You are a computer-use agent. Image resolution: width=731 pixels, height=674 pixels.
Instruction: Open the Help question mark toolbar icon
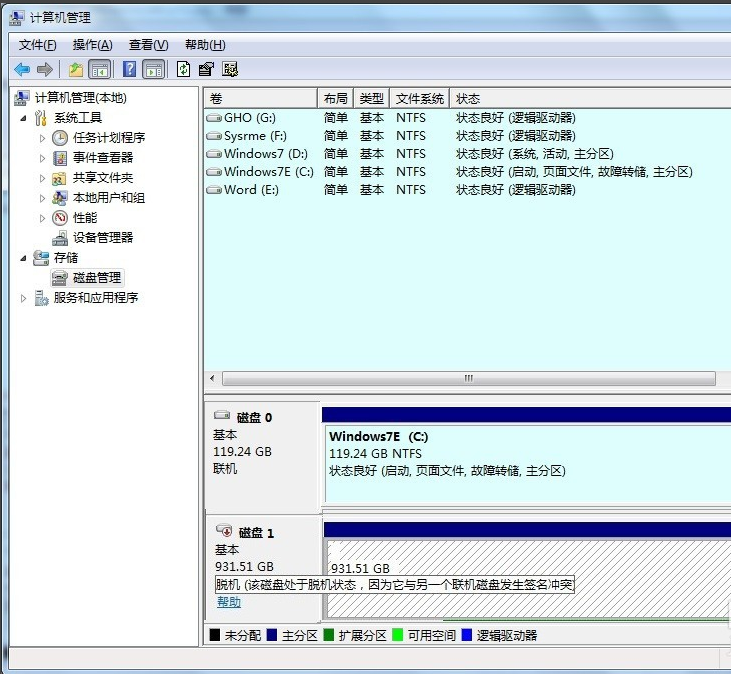pos(129,69)
